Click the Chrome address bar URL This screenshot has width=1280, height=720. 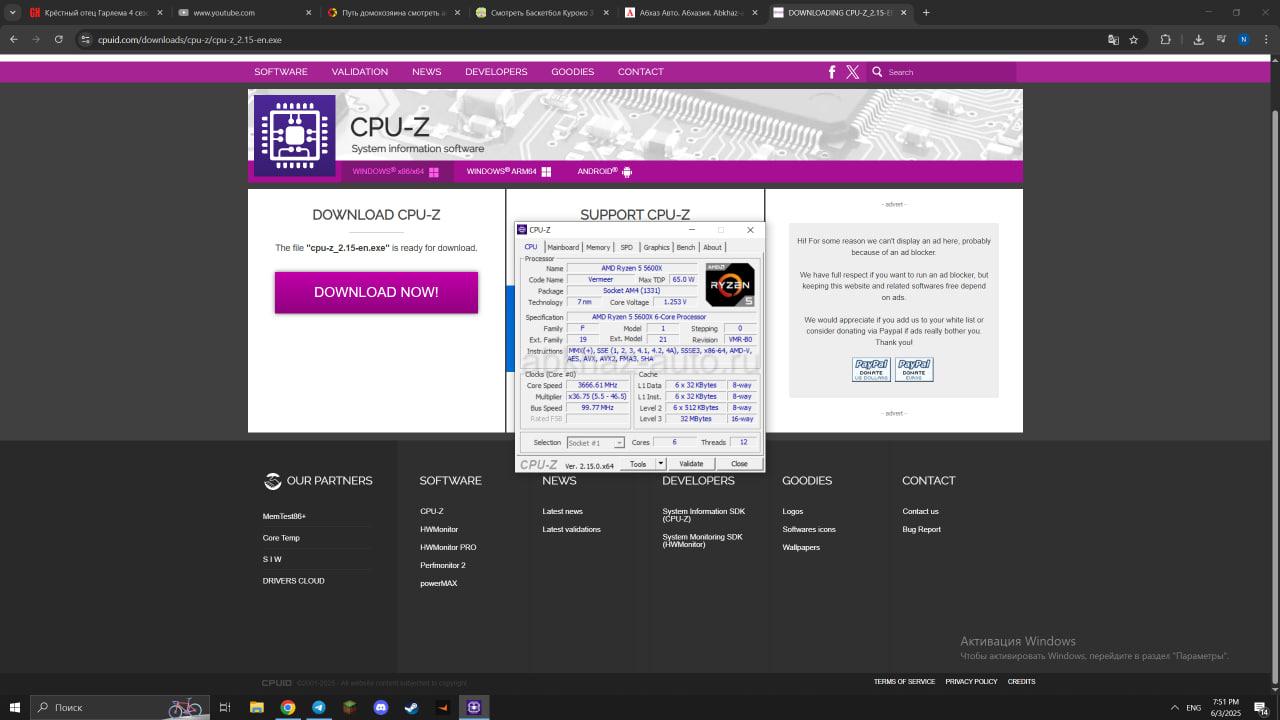pyautogui.click(x=190, y=40)
